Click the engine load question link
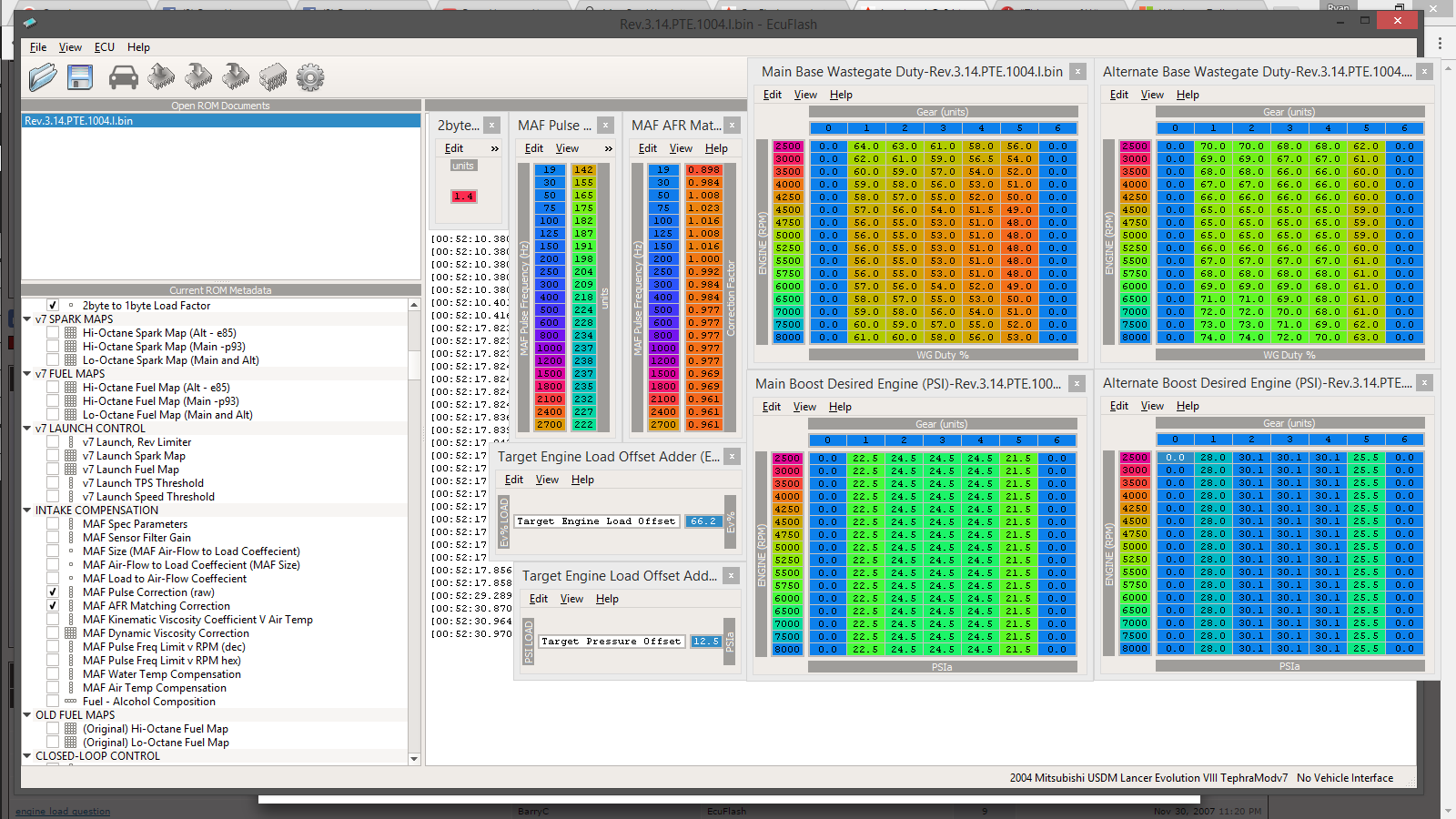The width and height of the screenshot is (1456, 819). (63, 812)
